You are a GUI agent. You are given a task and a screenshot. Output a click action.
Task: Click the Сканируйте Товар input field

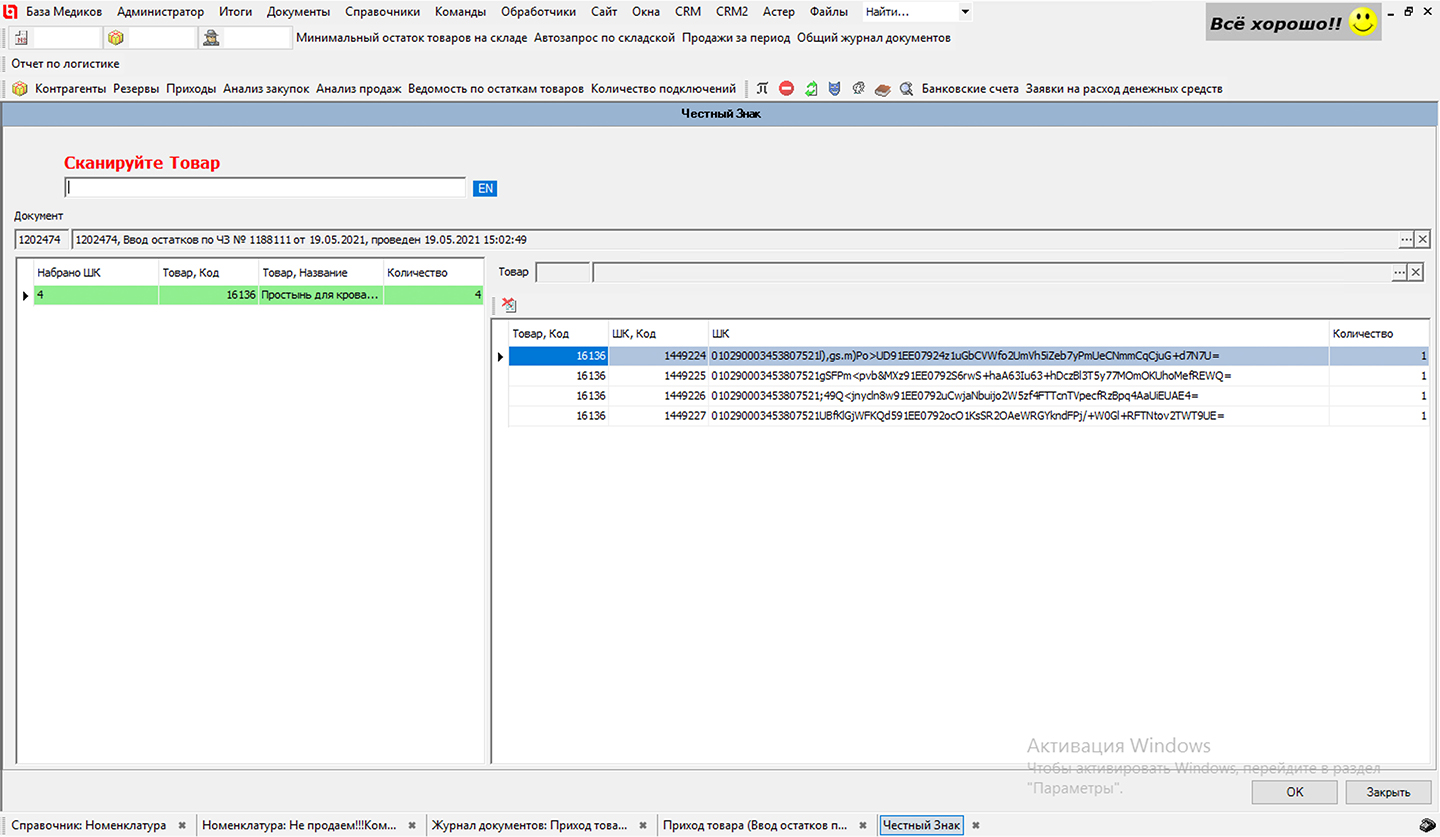click(x=265, y=188)
